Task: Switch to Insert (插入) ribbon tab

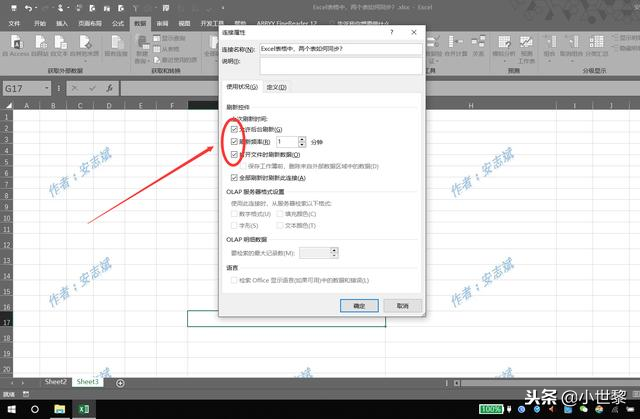Action: 62,24
